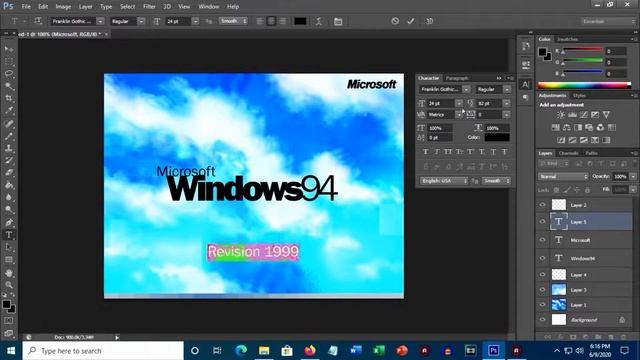Open font family dropdown in options bar

point(100,21)
